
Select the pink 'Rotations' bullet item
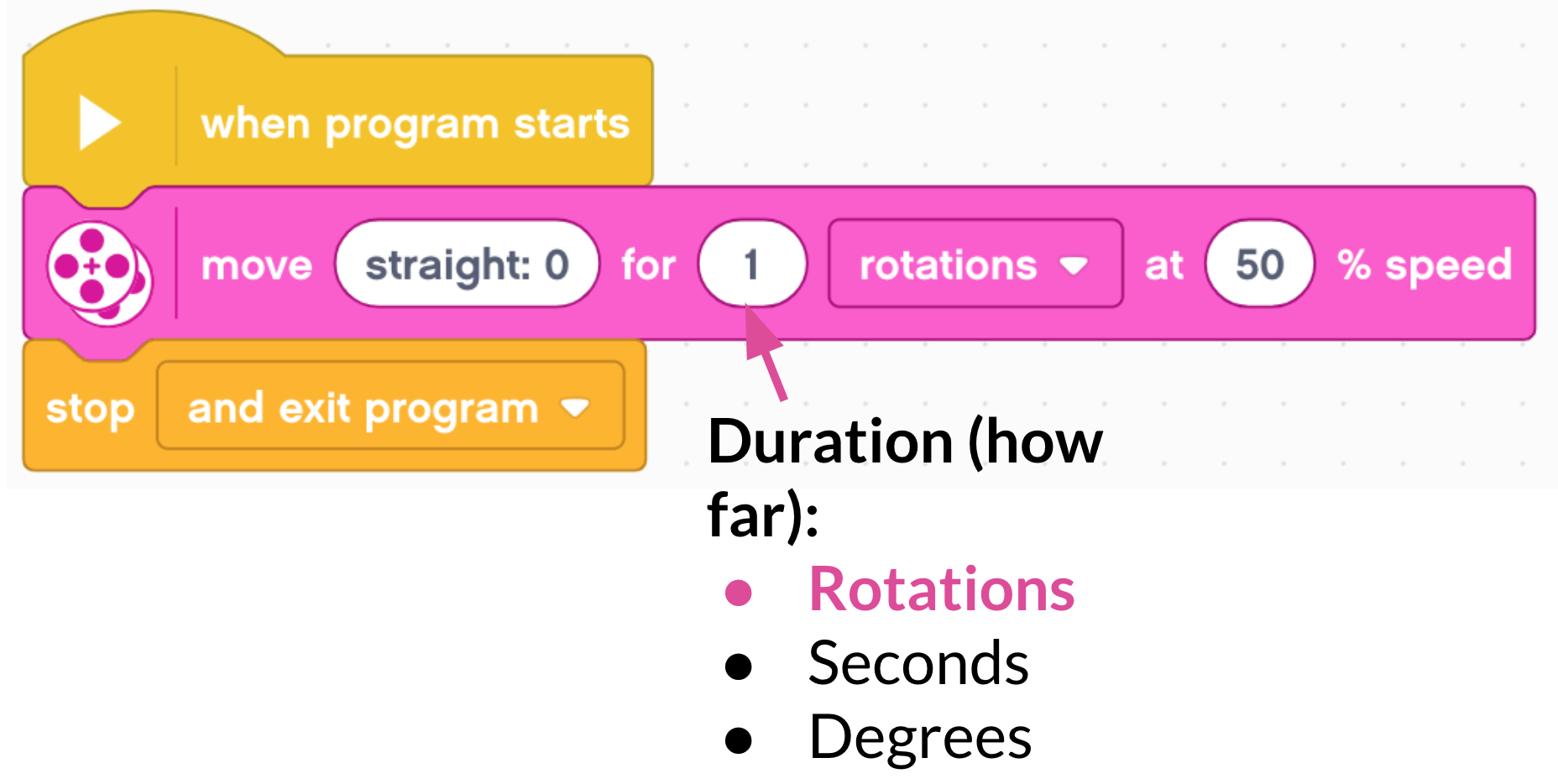[x=941, y=589]
